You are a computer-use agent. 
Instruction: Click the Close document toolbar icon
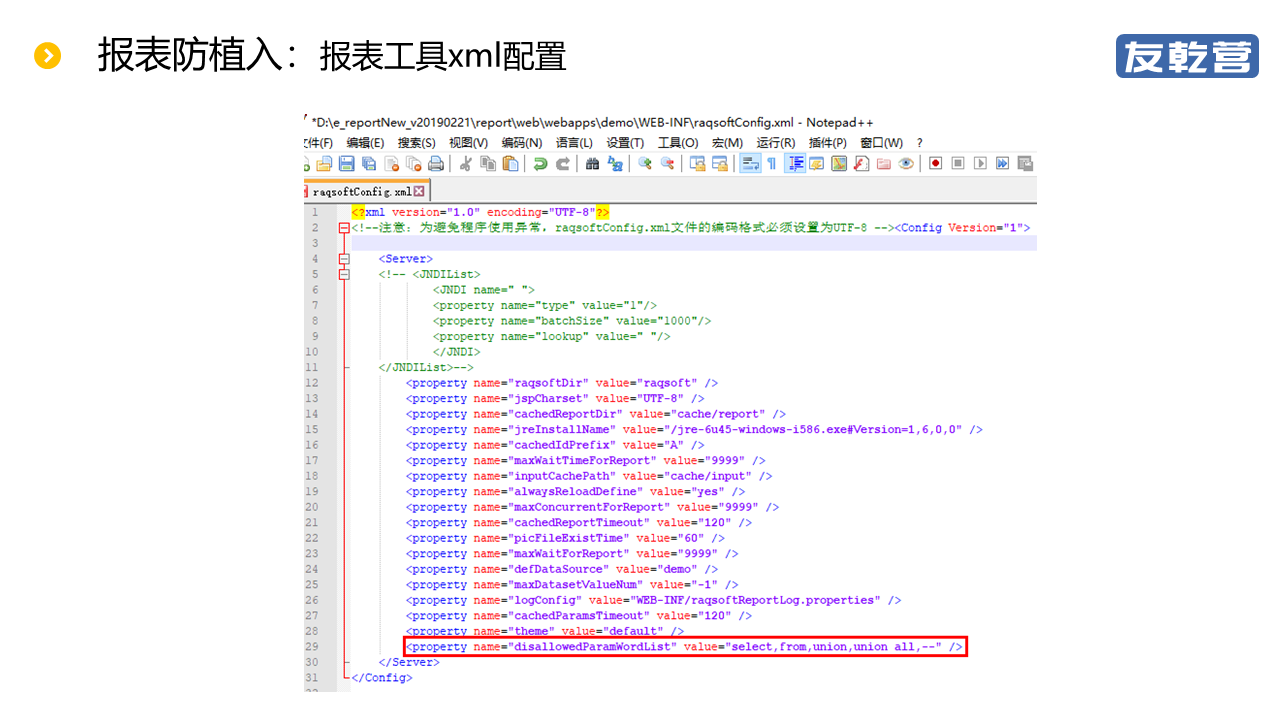point(391,164)
